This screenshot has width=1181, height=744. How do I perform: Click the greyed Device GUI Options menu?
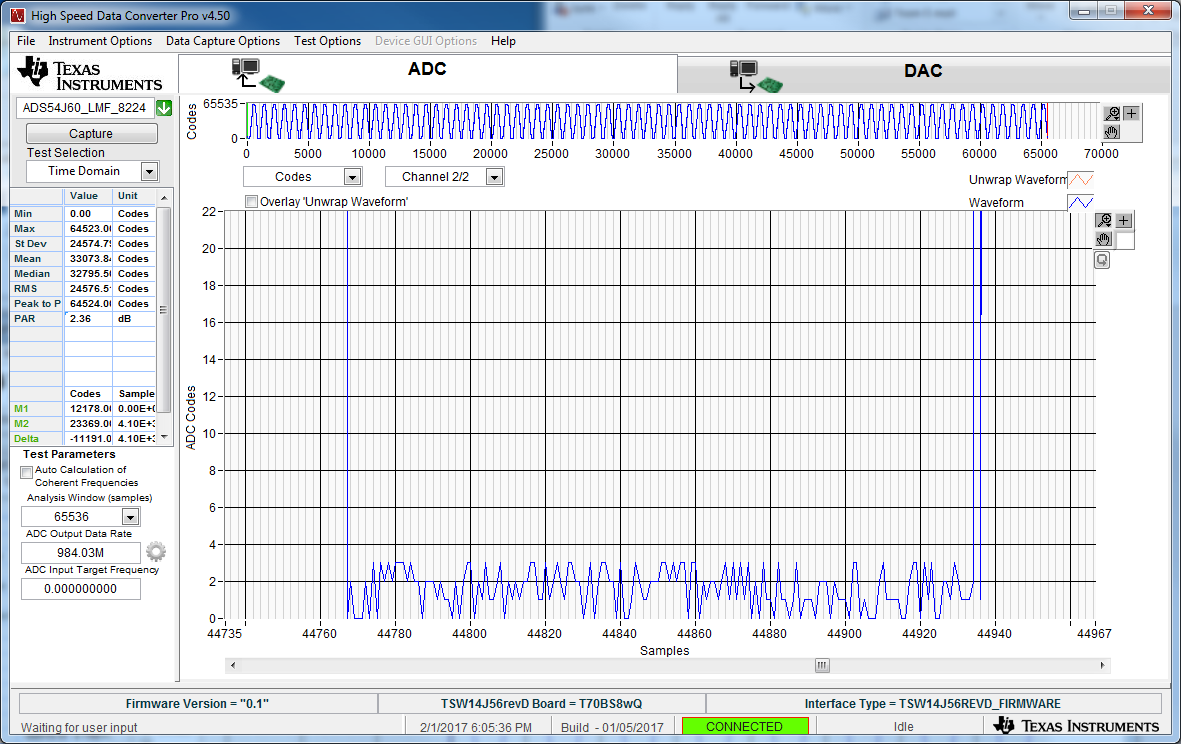426,41
